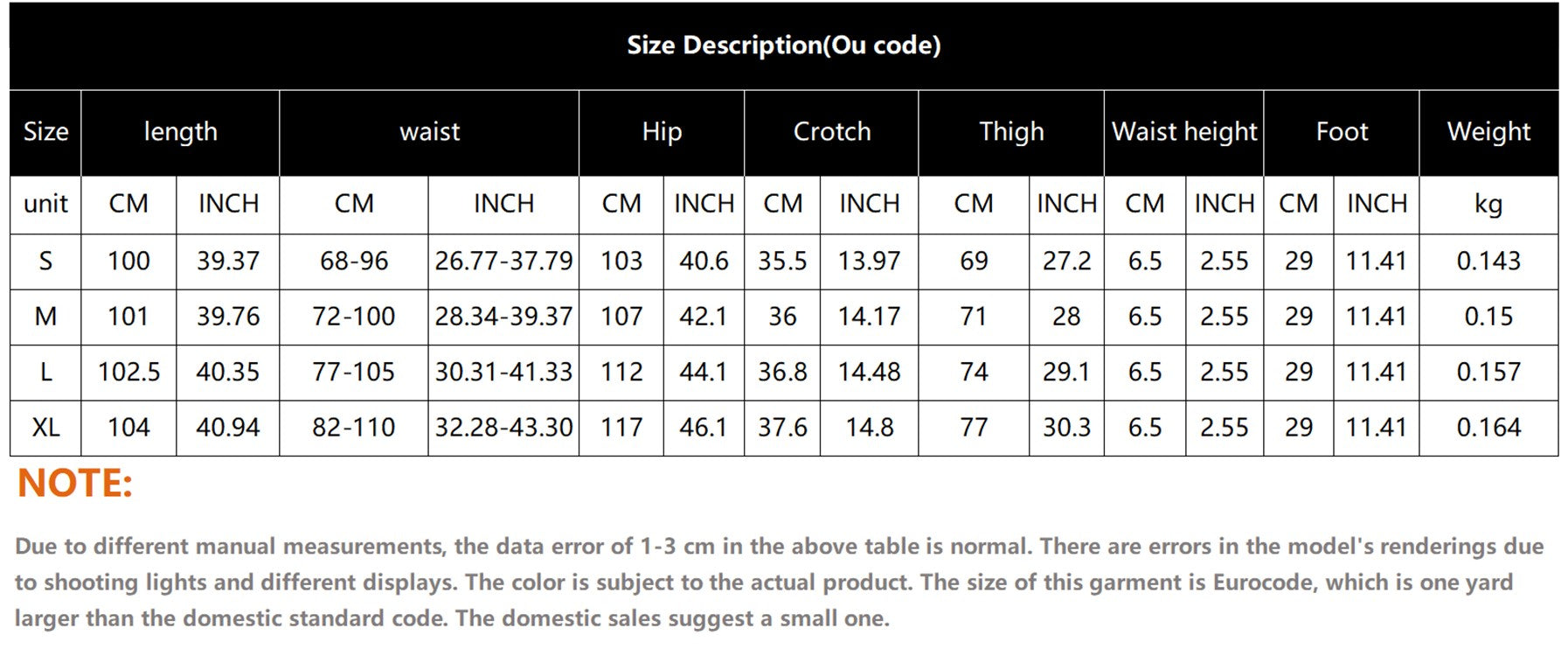The image size is (1568, 656).
Task: Click the Waist height column header
Action: pyautogui.click(x=1184, y=133)
